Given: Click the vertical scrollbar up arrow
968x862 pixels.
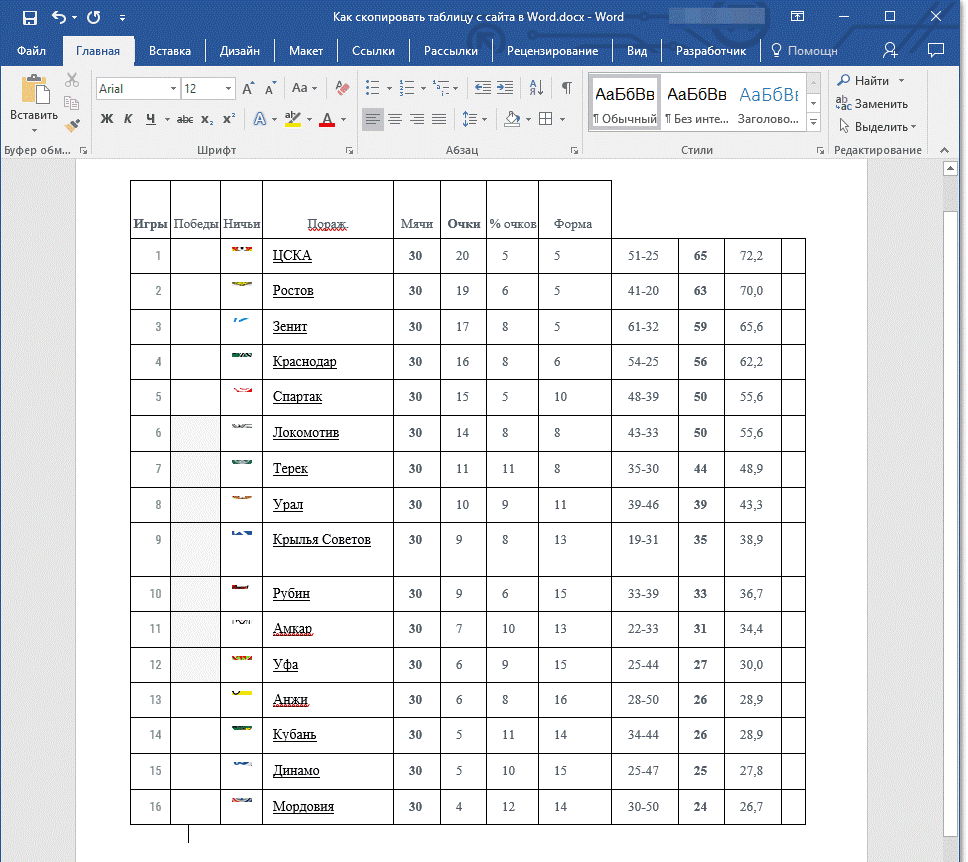Looking at the screenshot, I should pos(950,169).
